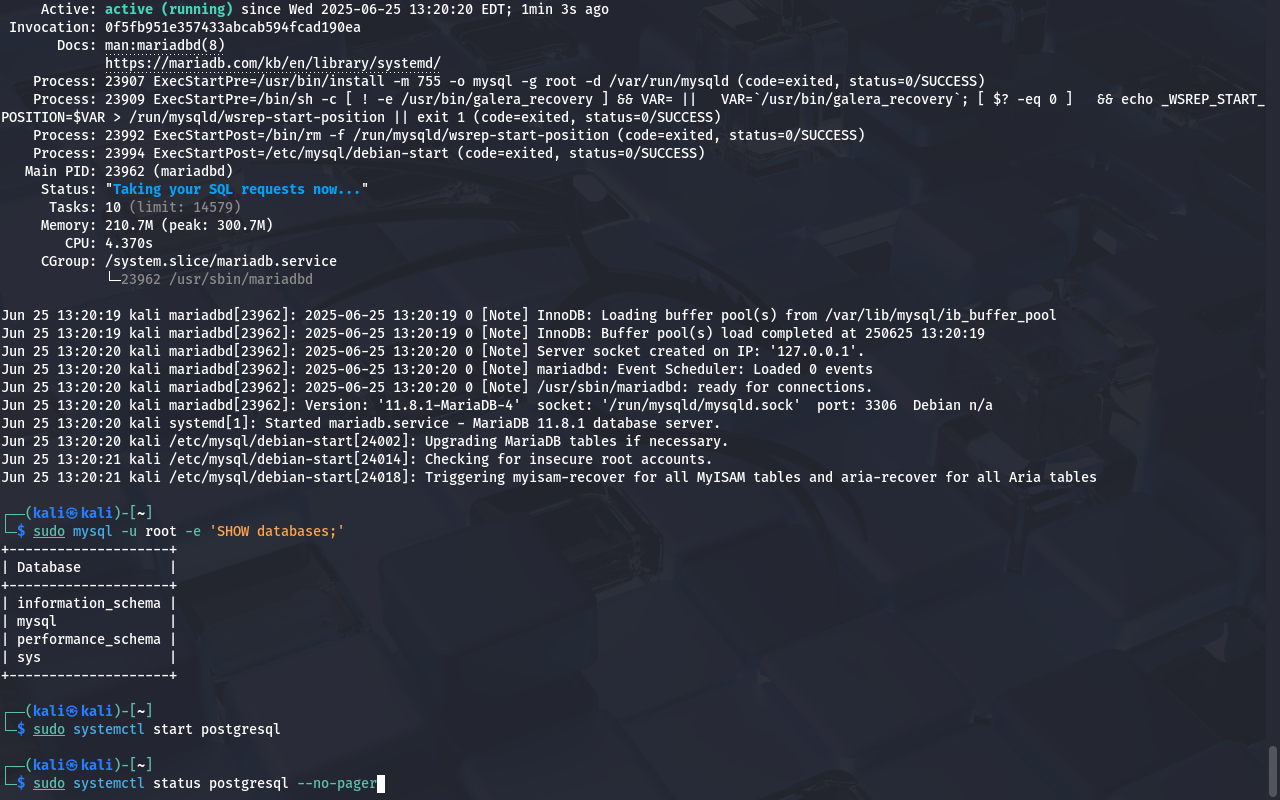Click the Tasks value '10 (limit: 14579)'
Viewport: 1280px width, 800px height.
pos(173,207)
